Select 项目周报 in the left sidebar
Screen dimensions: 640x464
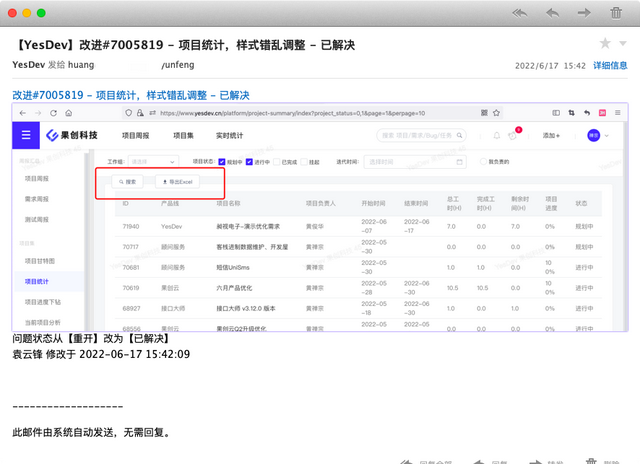tap(37, 179)
